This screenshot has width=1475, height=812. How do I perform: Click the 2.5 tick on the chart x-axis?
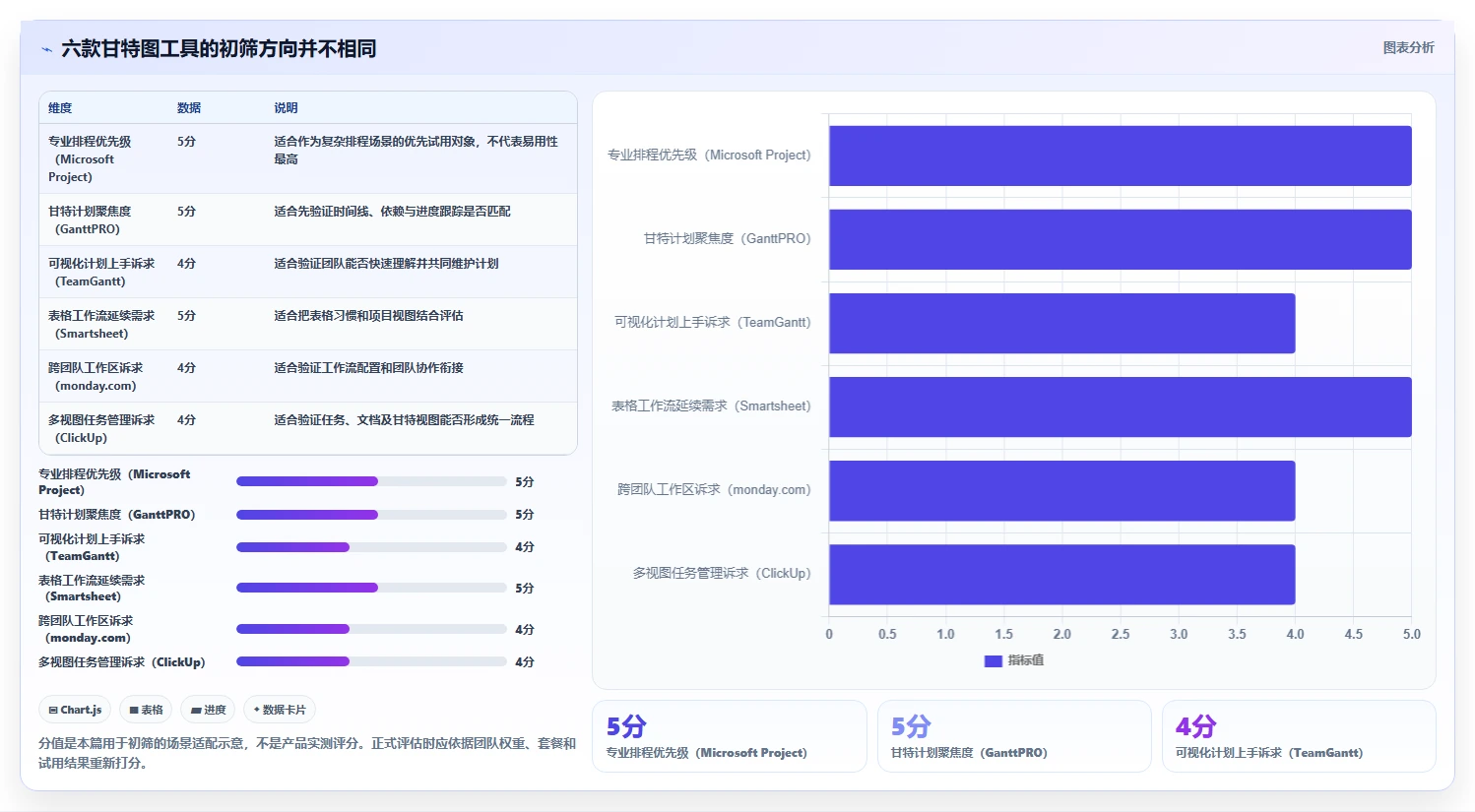1121,635
